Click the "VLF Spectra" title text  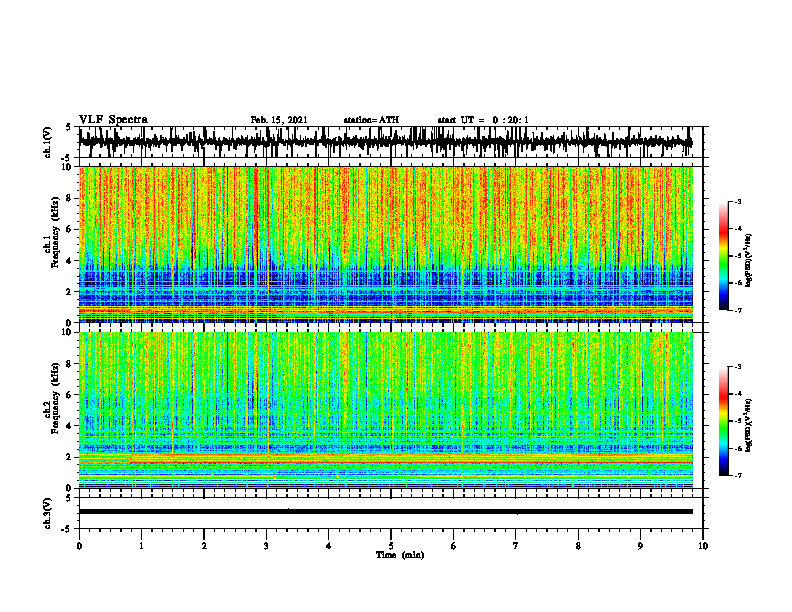pos(113,120)
